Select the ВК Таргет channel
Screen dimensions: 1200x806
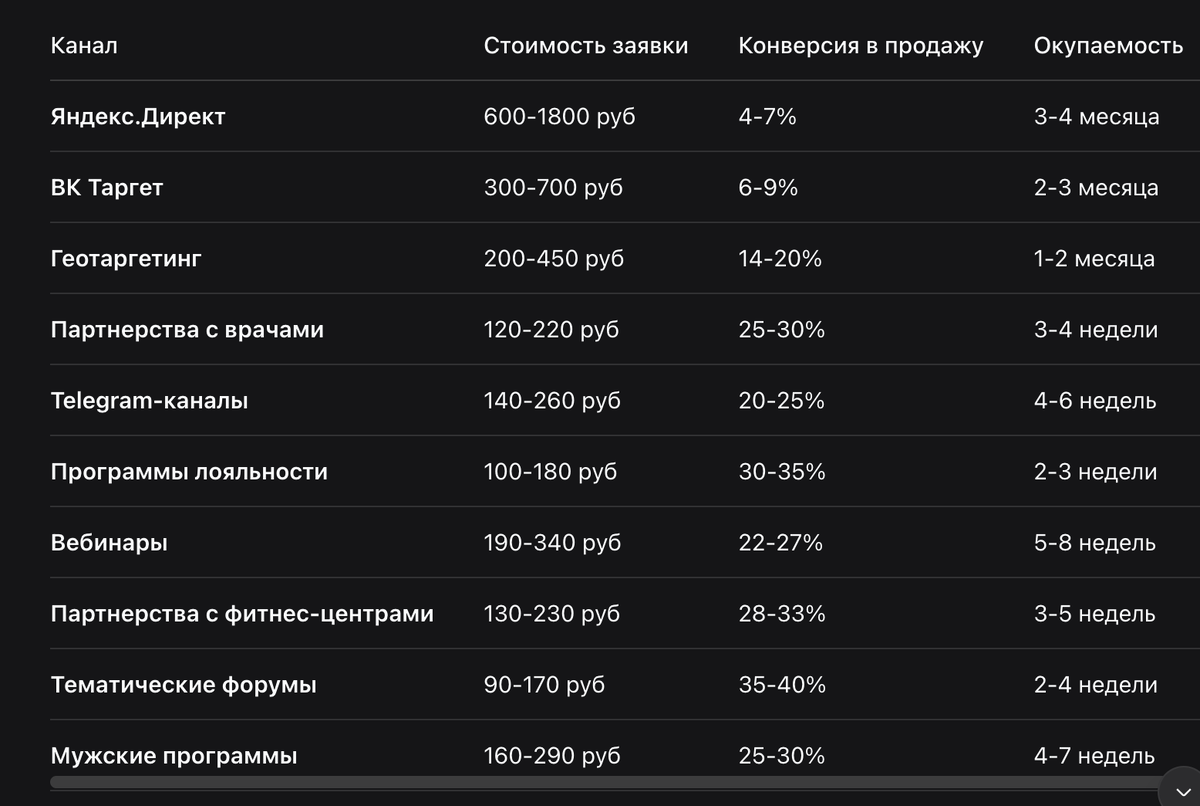click(x=106, y=187)
